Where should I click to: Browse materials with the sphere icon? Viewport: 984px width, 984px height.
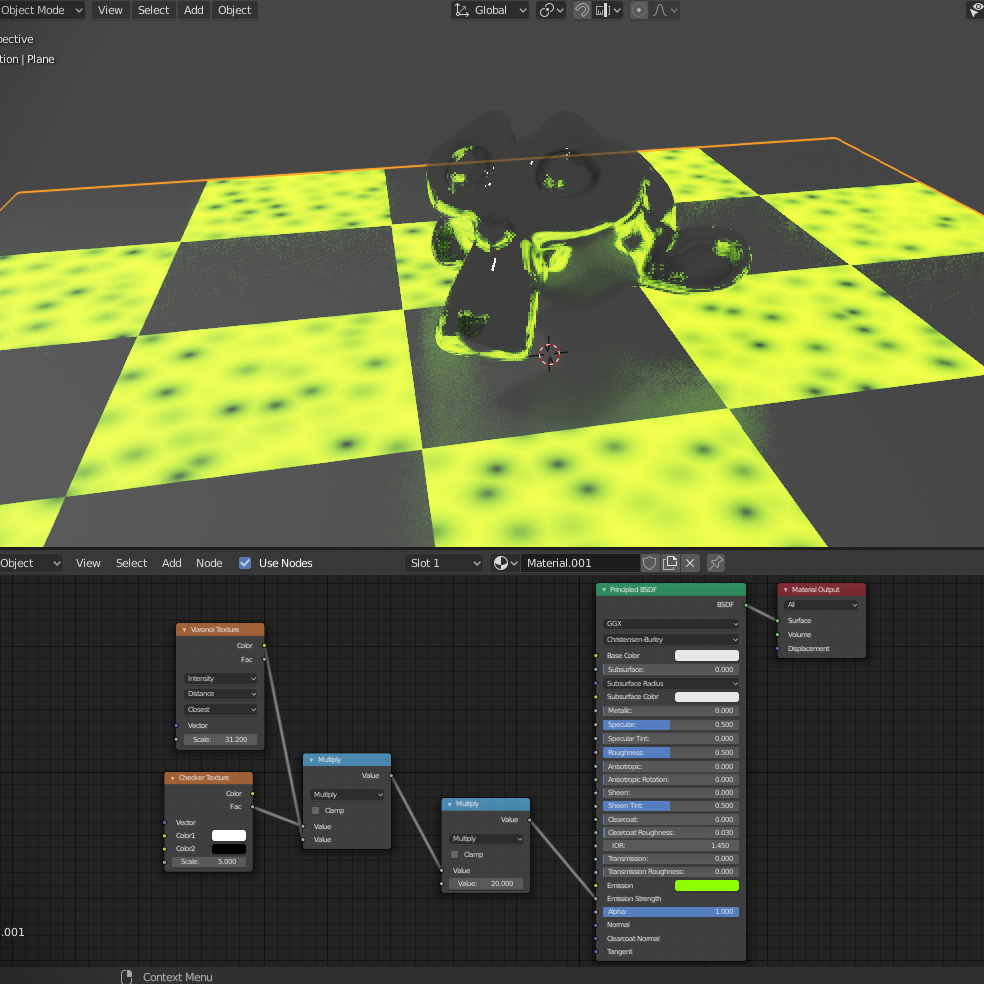(x=505, y=563)
